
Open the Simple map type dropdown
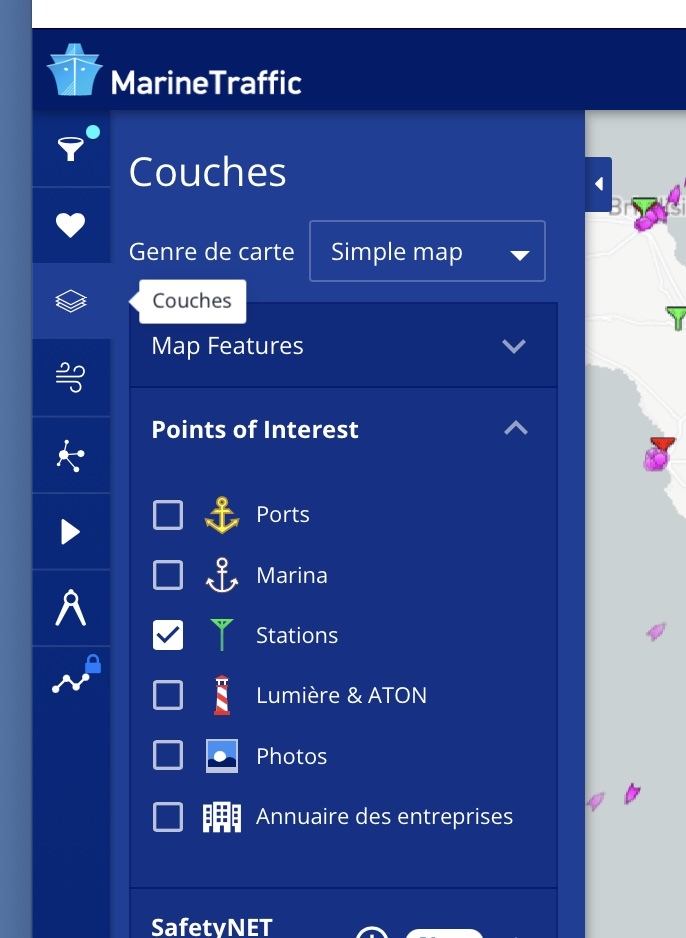point(427,251)
